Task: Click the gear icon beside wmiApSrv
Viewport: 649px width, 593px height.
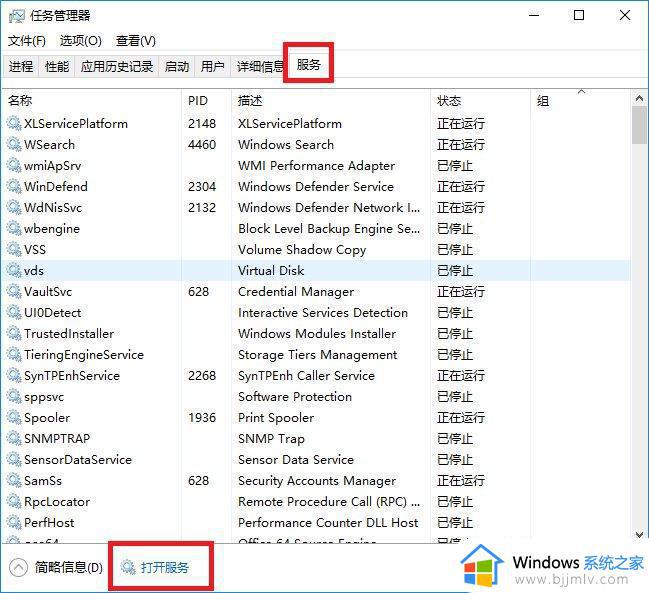Action: [14, 166]
